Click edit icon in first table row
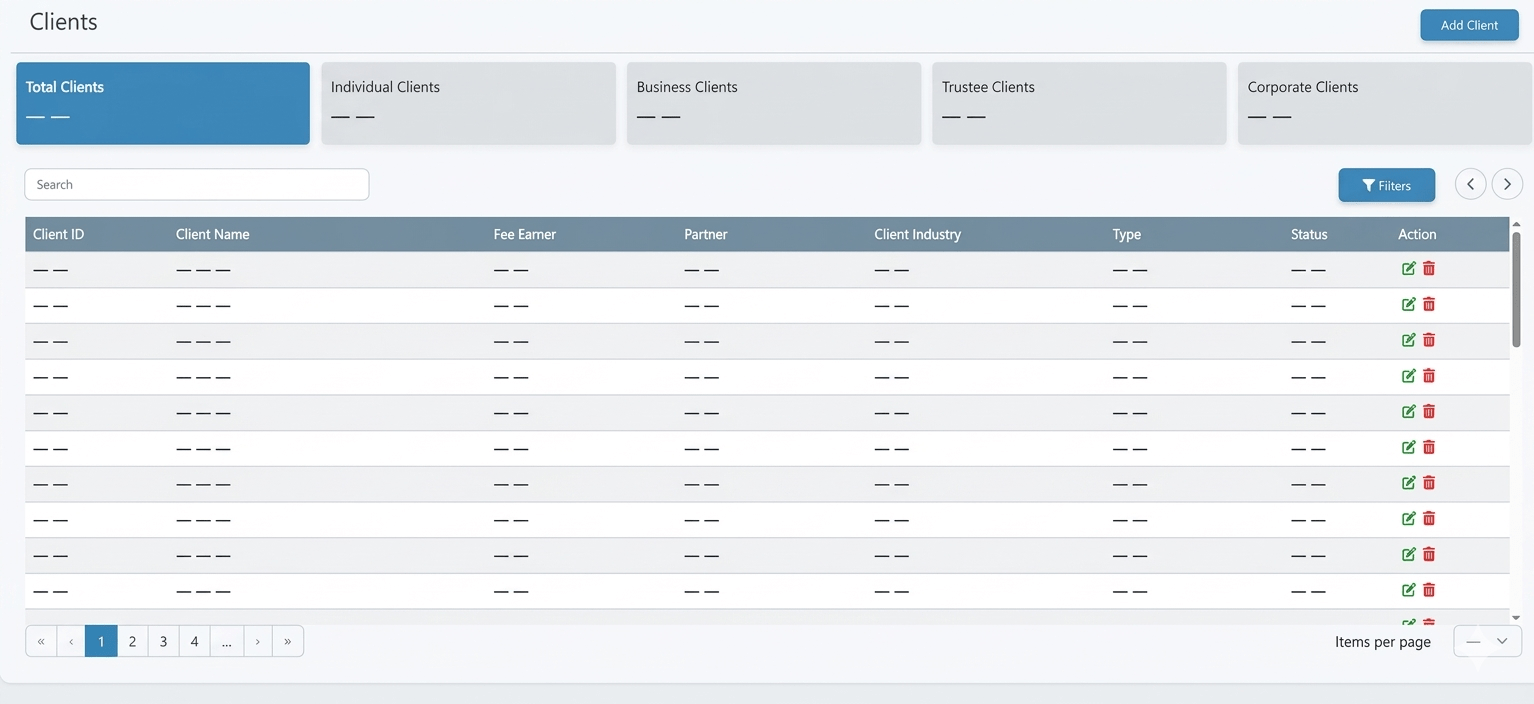The width and height of the screenshot is (1534, 704). (x=1408, y=268)
